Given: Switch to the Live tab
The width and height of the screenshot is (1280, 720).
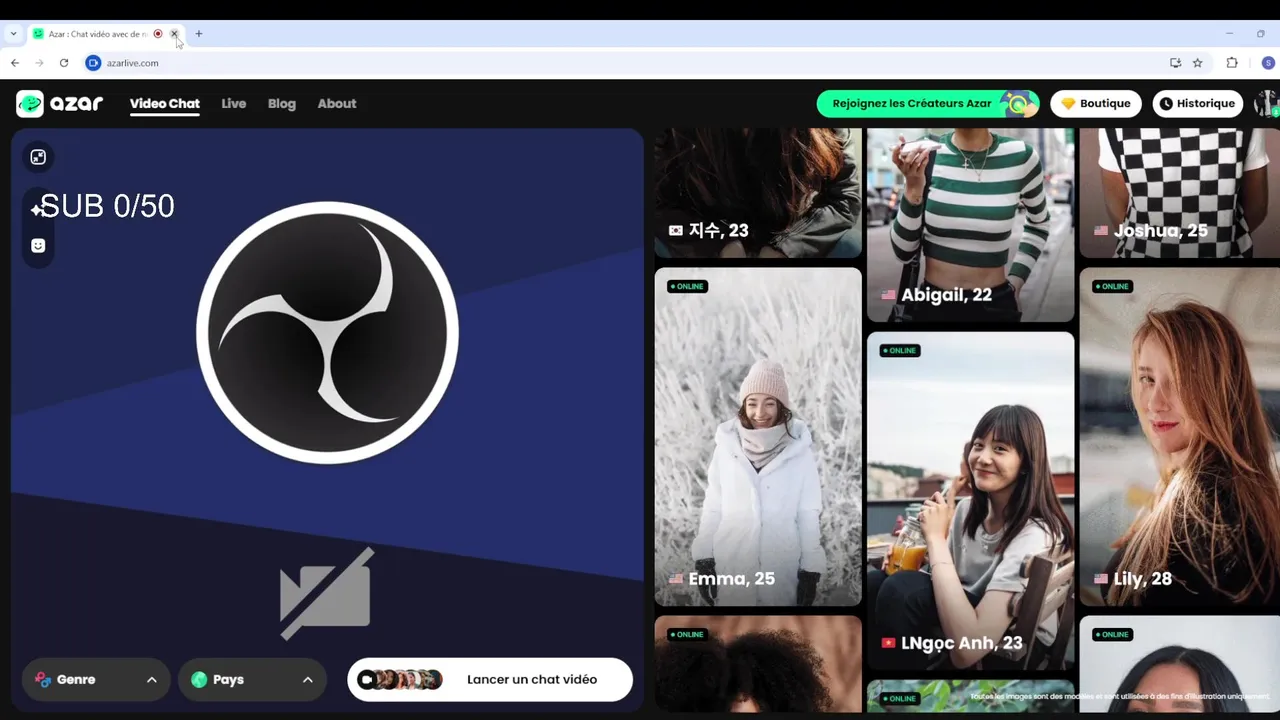Looking at the screenshot, I should click(x=234, y=103).
